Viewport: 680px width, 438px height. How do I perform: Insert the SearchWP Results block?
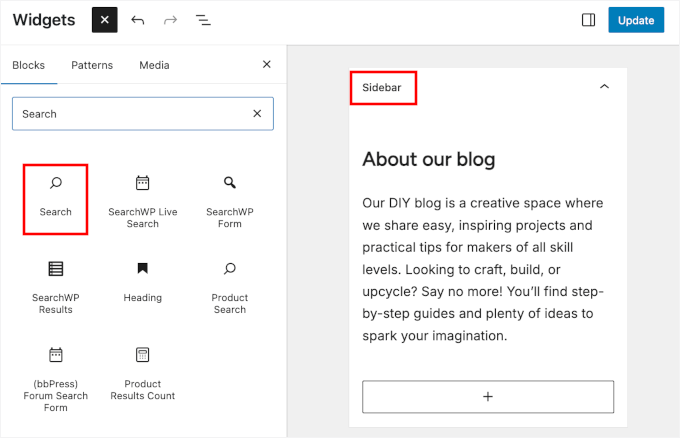[56, 285]
